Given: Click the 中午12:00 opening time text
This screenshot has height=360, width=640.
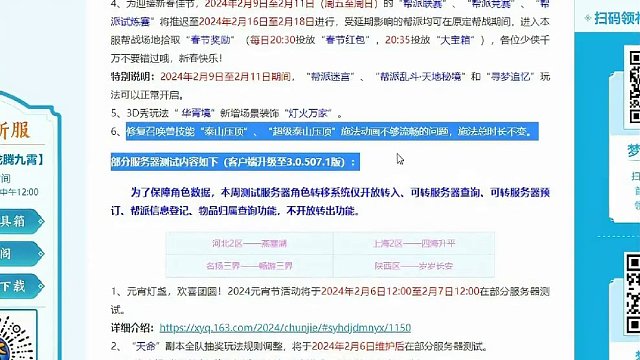Looking at the screenshot, I should click(x=19, y=192).
